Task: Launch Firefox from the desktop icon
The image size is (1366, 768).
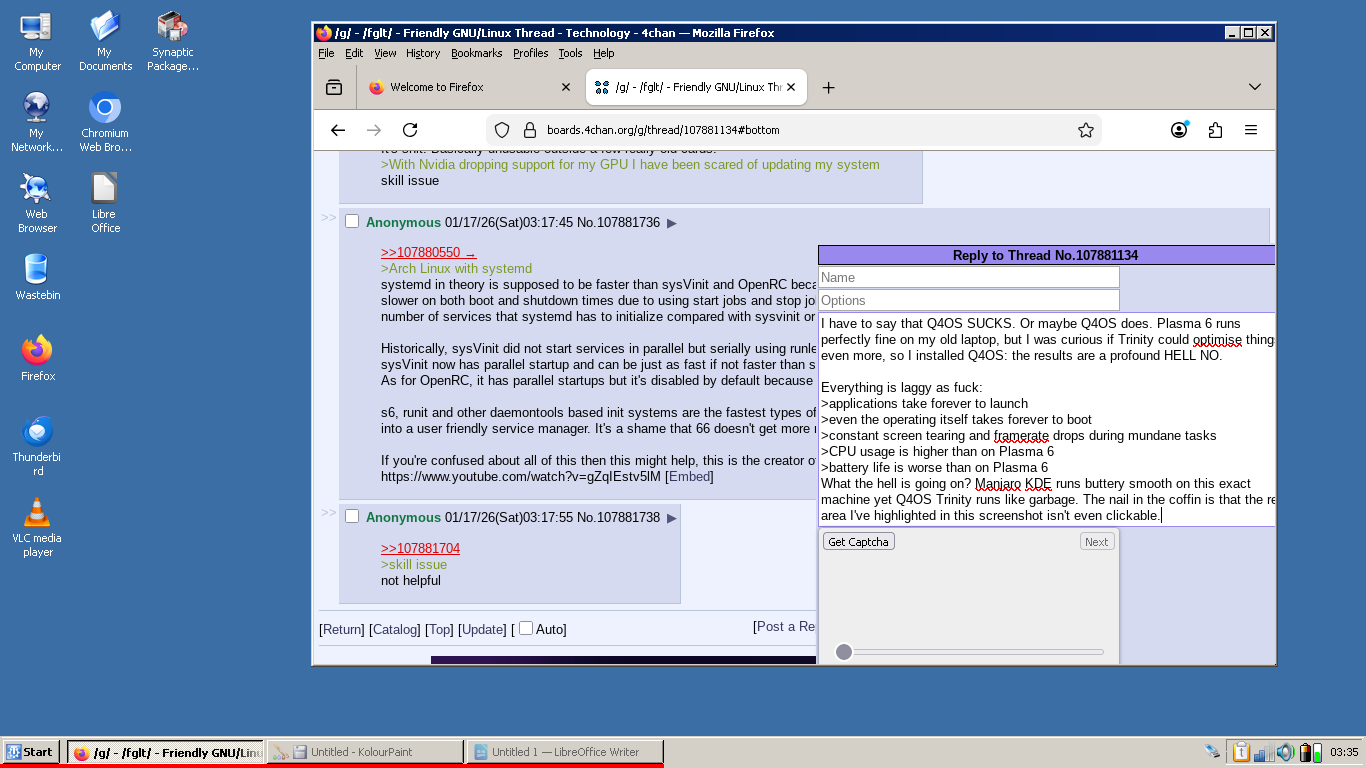Action: [x=37, y=358]
